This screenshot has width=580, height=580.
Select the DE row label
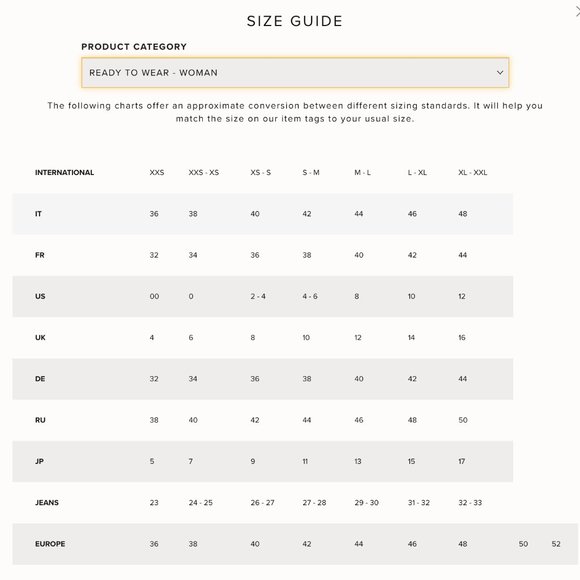(x=40, y=379)
